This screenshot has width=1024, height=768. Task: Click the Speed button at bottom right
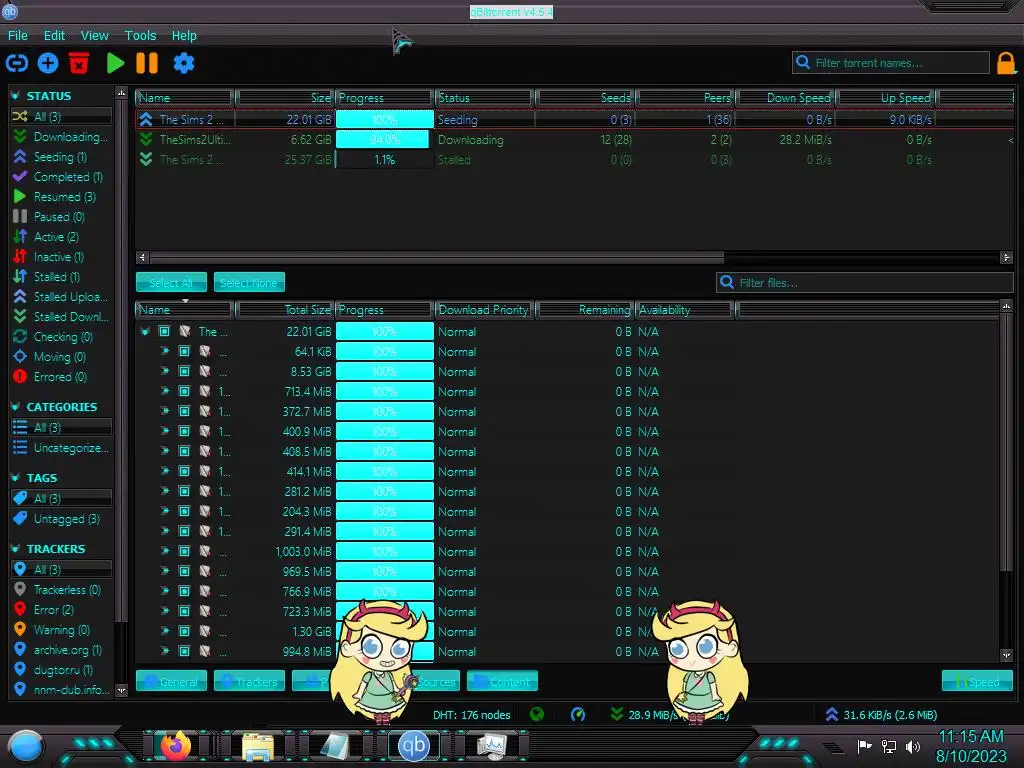[x=977, y=681]
